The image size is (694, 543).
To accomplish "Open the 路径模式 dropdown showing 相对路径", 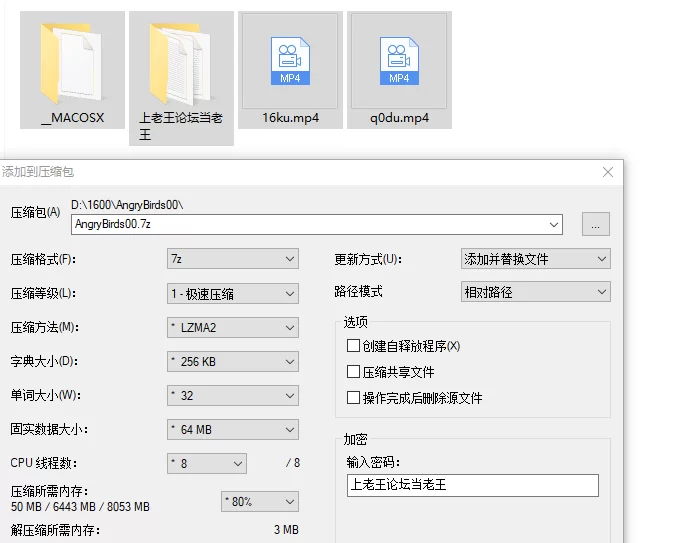I will (x=536, y=292).
